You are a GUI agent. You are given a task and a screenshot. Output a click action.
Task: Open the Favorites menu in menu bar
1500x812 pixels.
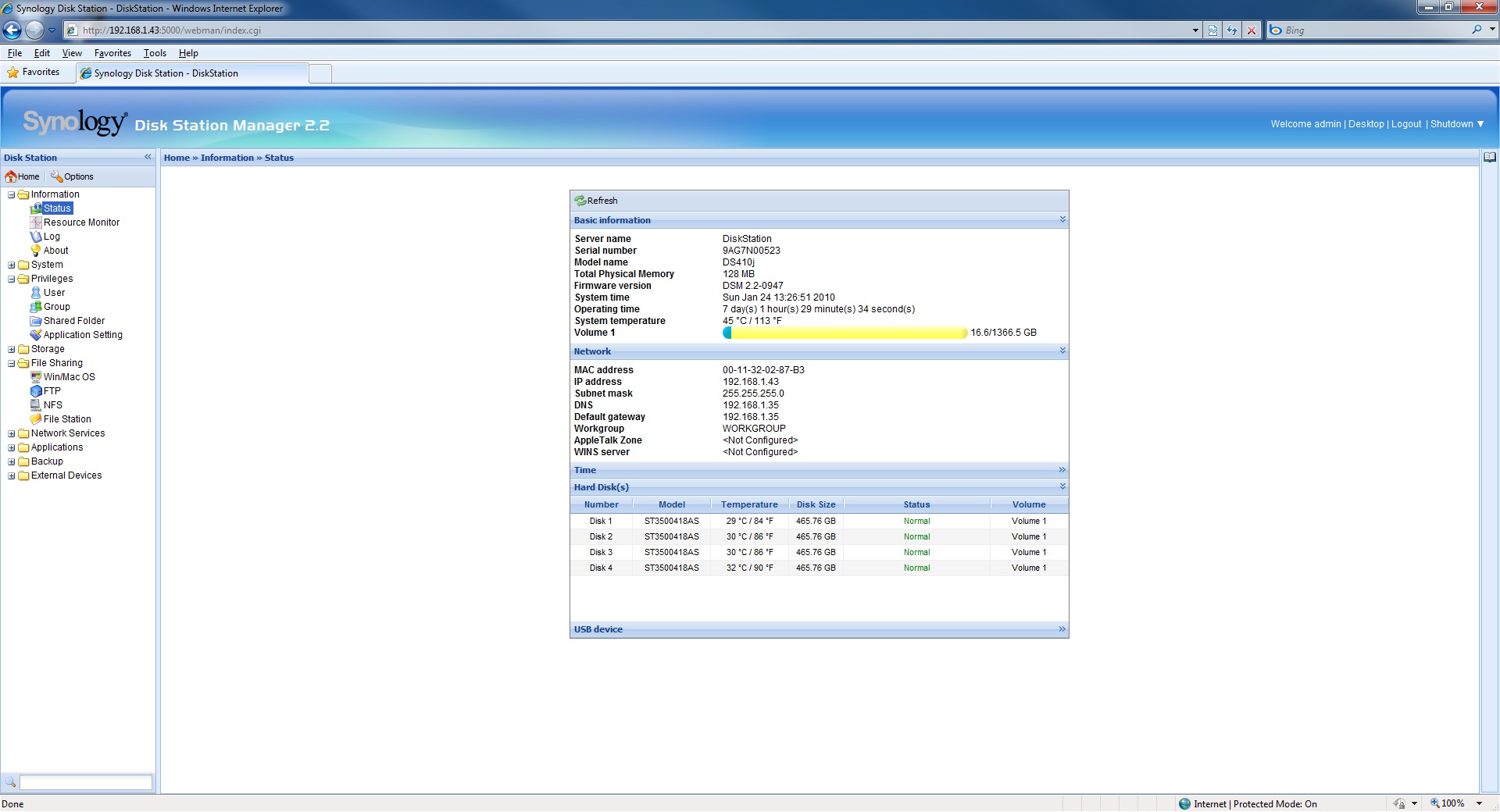112,53
